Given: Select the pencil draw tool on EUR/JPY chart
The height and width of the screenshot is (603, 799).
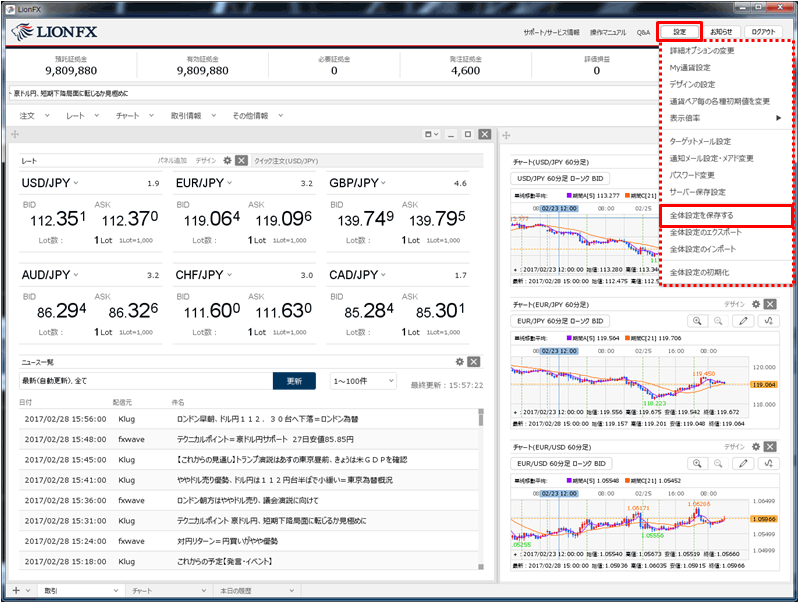Looking at the screenshot, I should (743, 321).
